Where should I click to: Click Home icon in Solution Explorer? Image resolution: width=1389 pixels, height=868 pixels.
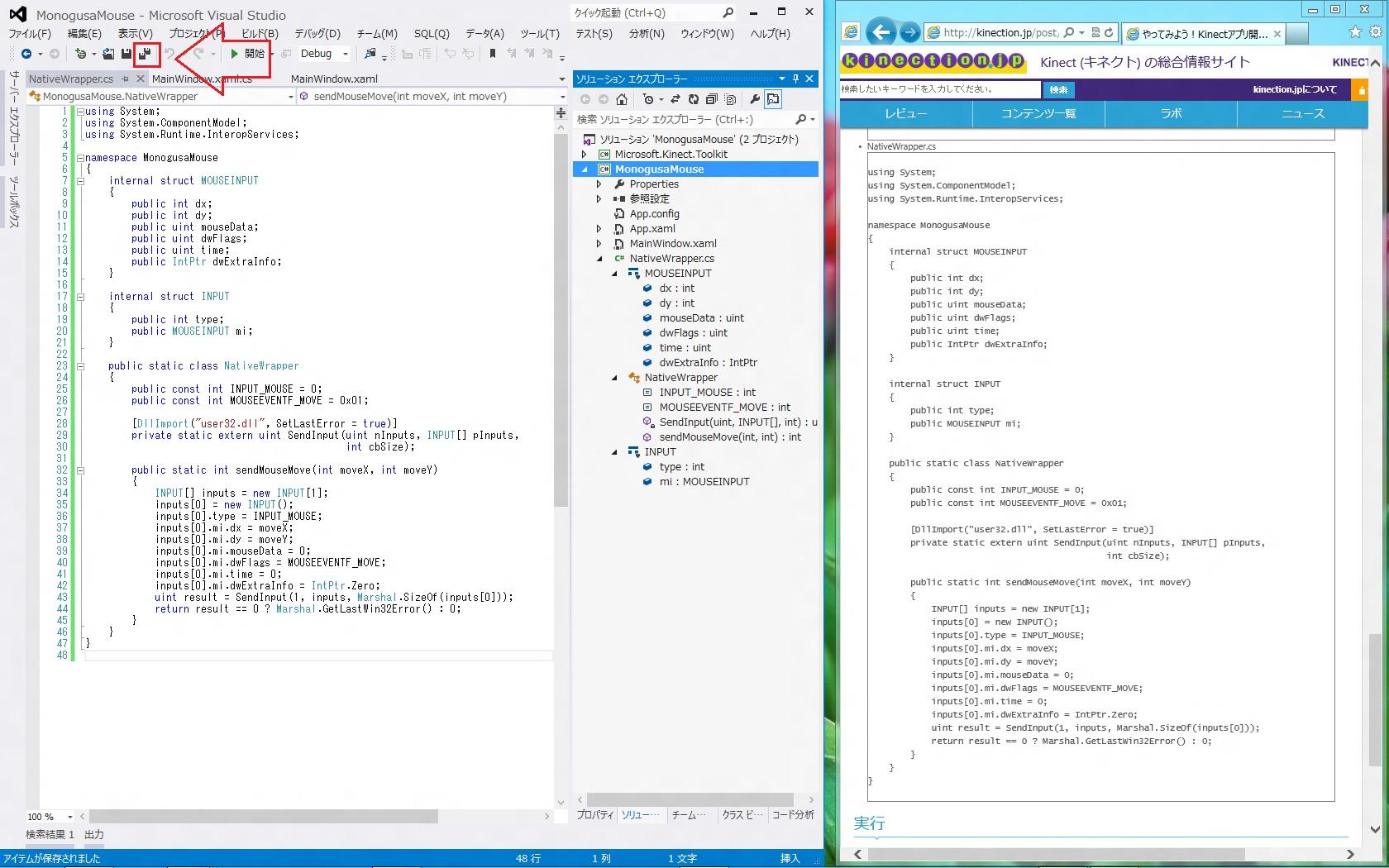point(622,99)
